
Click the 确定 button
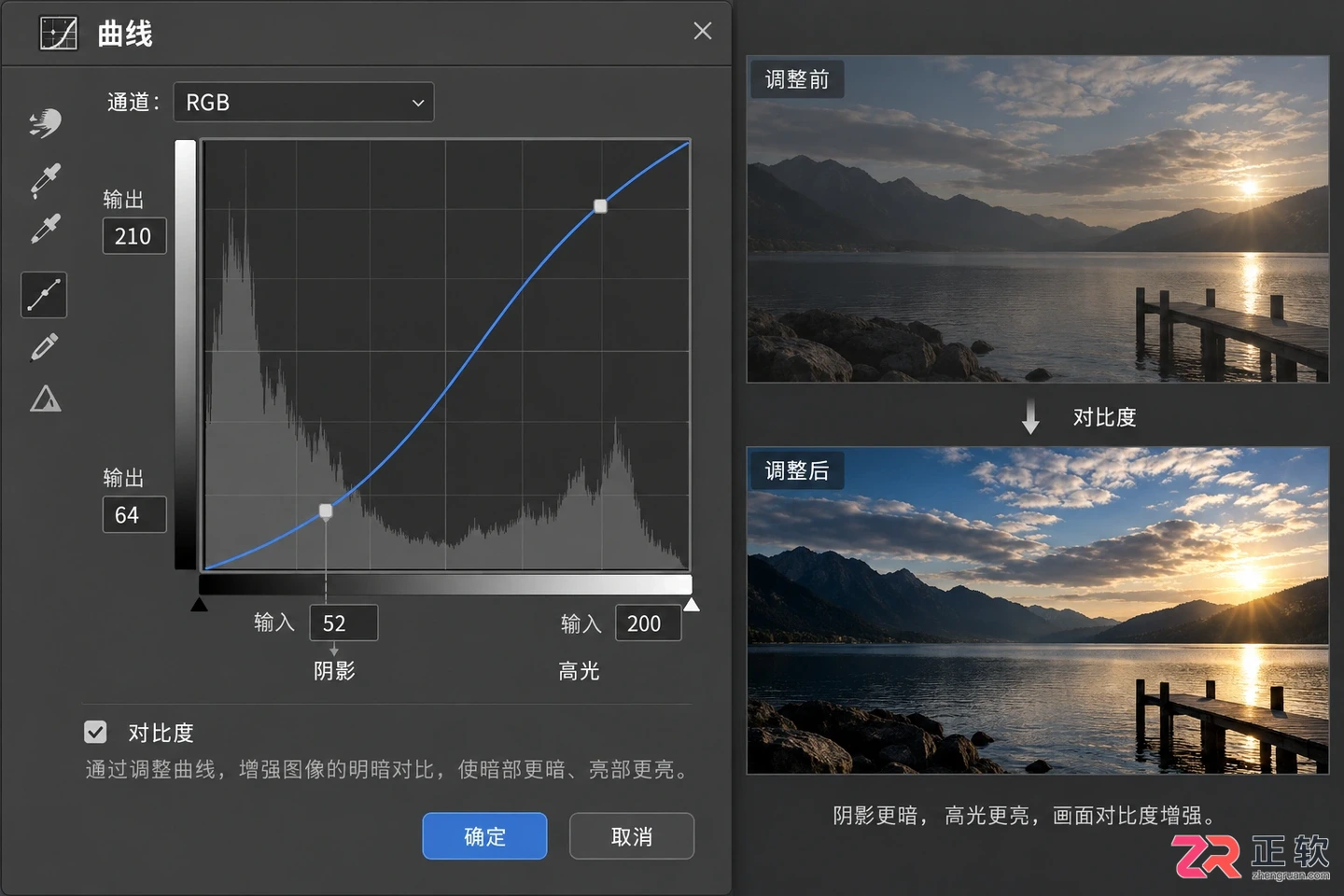coord(484,836)
